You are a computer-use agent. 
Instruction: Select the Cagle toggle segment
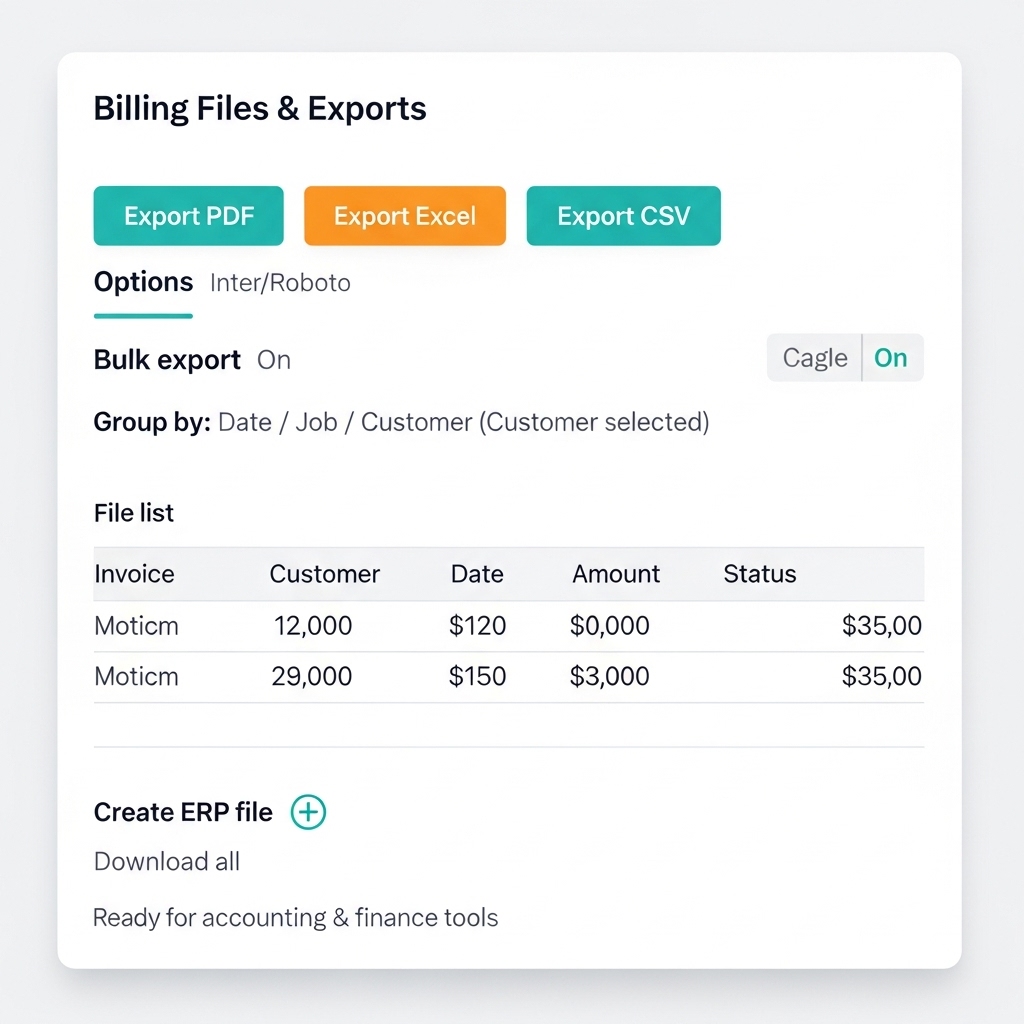tap(815, 358)
